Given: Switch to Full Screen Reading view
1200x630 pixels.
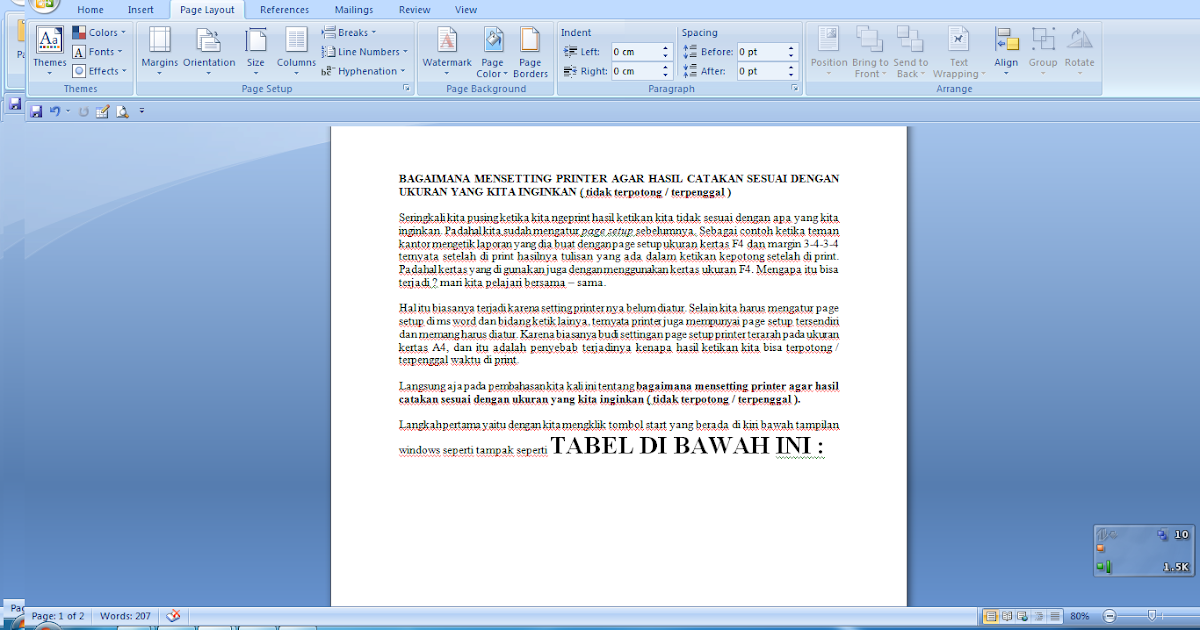Looking at the screenshot, I should click(1006, 616).
